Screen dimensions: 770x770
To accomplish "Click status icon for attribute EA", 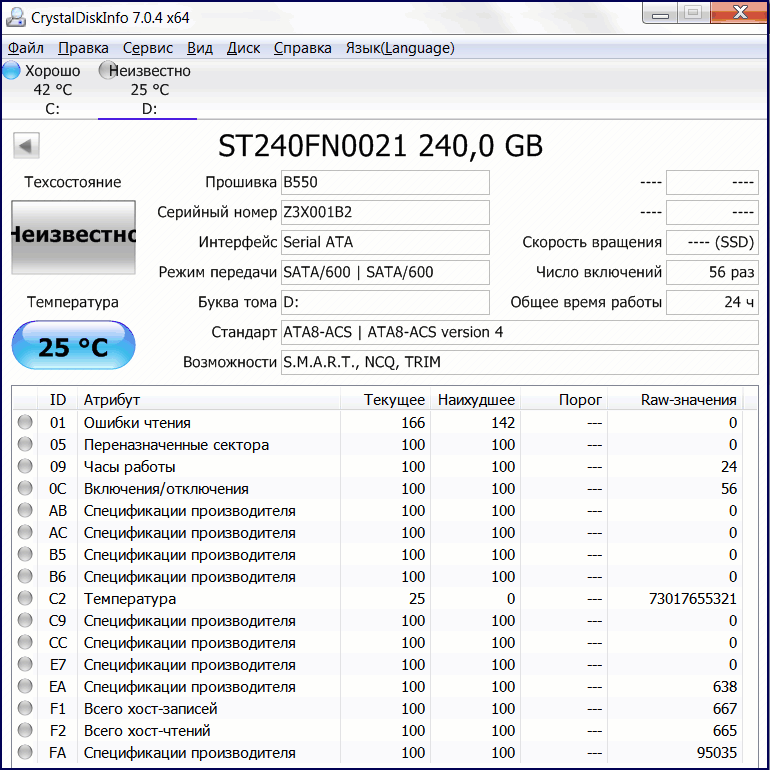I will (x=25, y=686).
